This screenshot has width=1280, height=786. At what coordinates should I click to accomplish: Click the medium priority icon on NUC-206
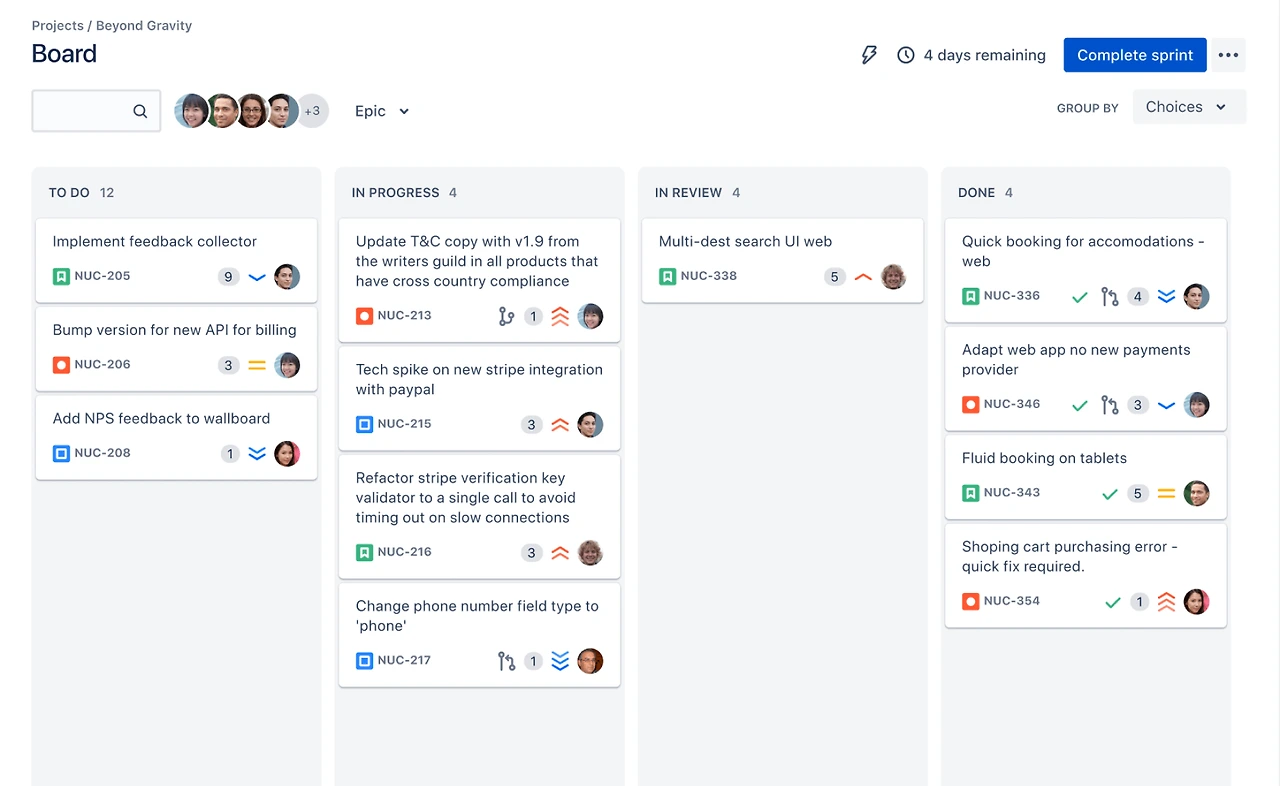tap(257, 365)
